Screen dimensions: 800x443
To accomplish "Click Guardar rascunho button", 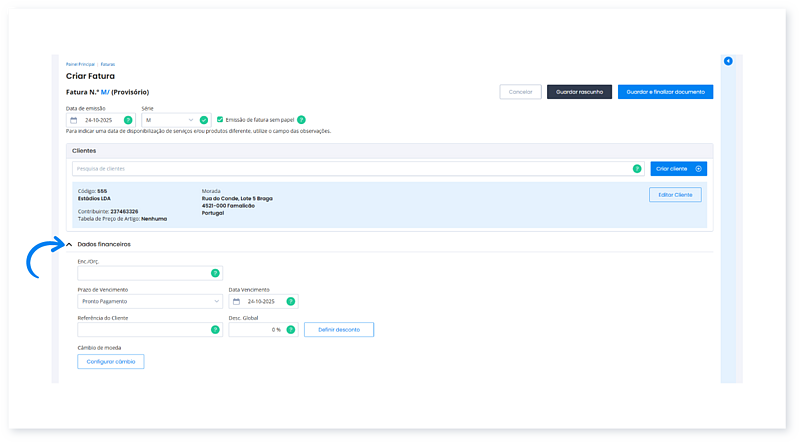I will point(578,92).
